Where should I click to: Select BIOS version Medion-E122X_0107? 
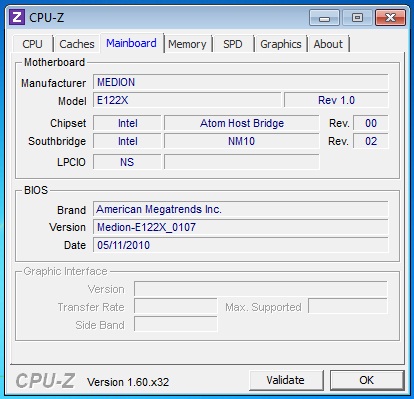click(x=241, y=227)
